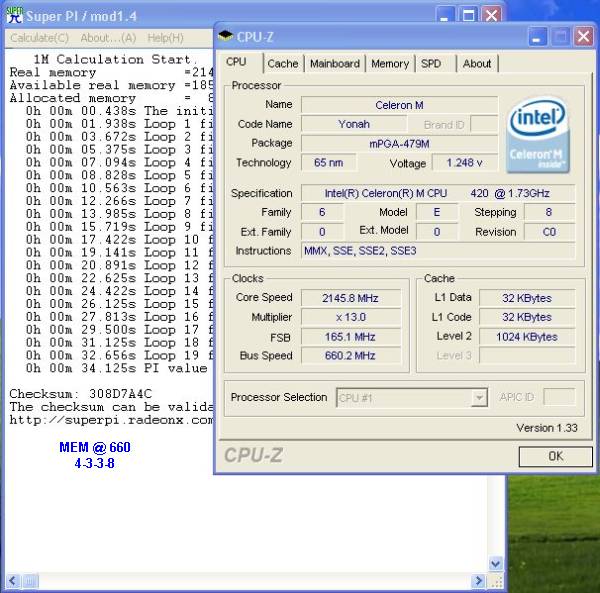Image resolution: width=600 pixels, height=593 pixels.
Task: Click the Stepping value 8
Action: coord(549,212)
